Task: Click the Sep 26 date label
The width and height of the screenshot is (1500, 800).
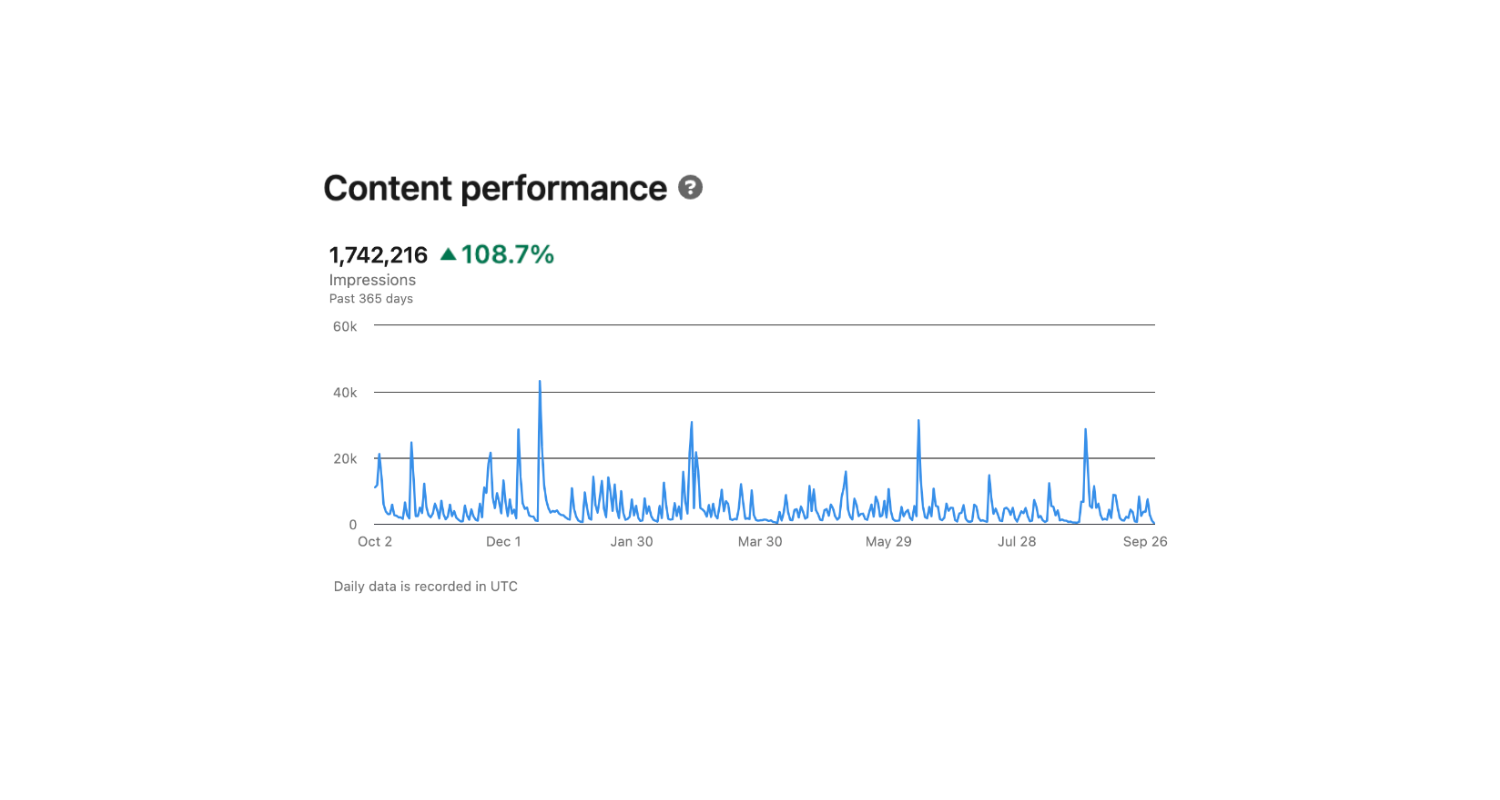Action: pyautogui.click(x=1145, y=542)
